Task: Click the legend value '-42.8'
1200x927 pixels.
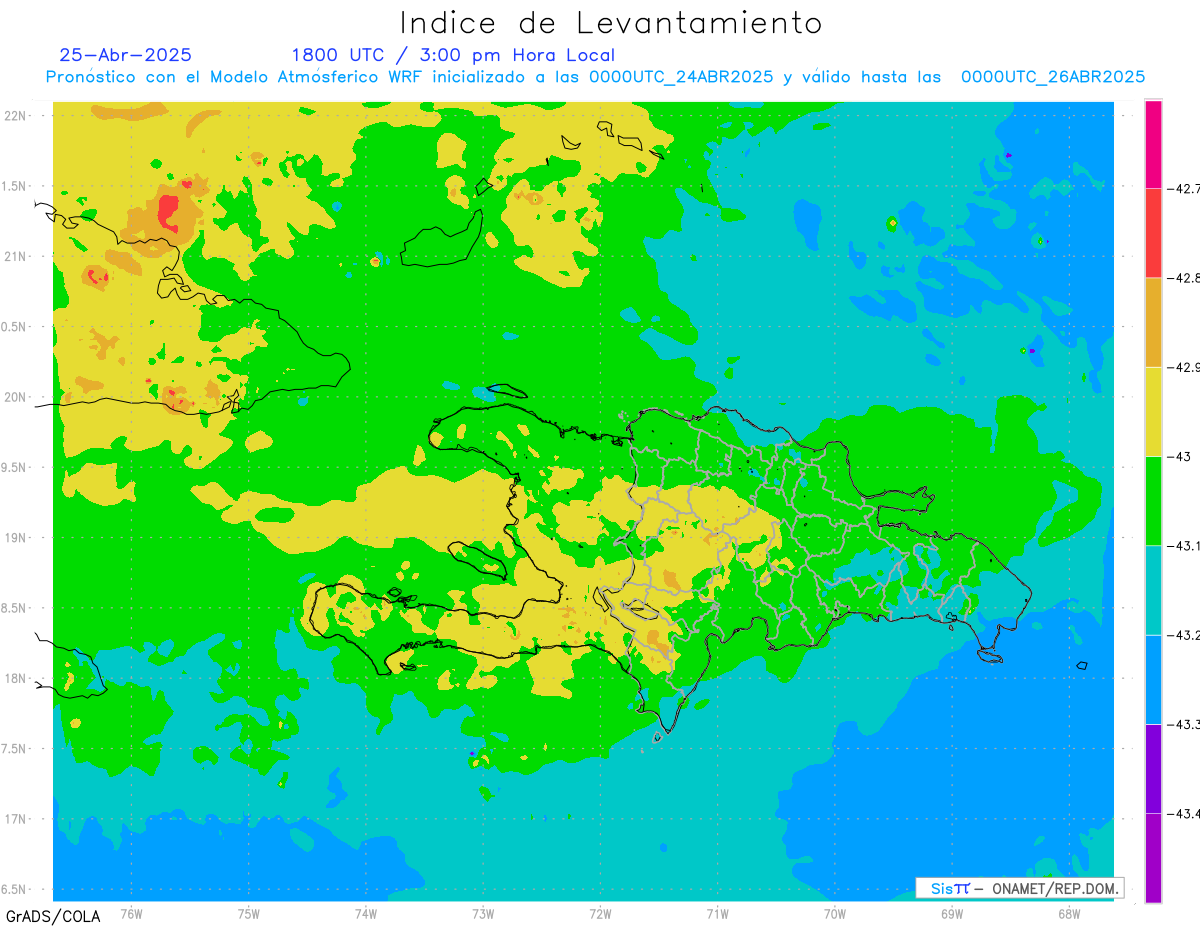Action: 1183,278
